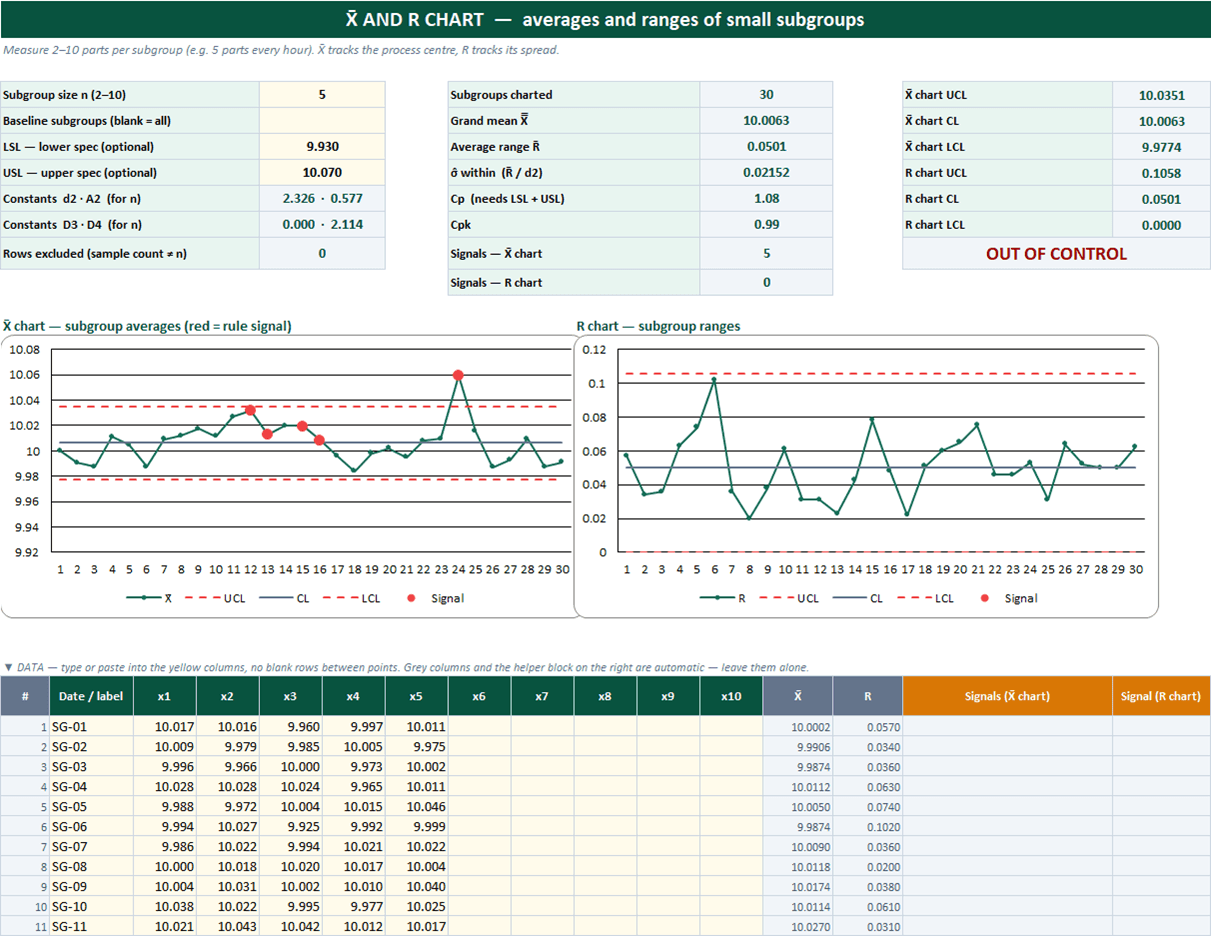The height and width of the screenshot is (936, 1211).
Task: Click the D3 · D4 constants value cell
Action: (322, 225)
